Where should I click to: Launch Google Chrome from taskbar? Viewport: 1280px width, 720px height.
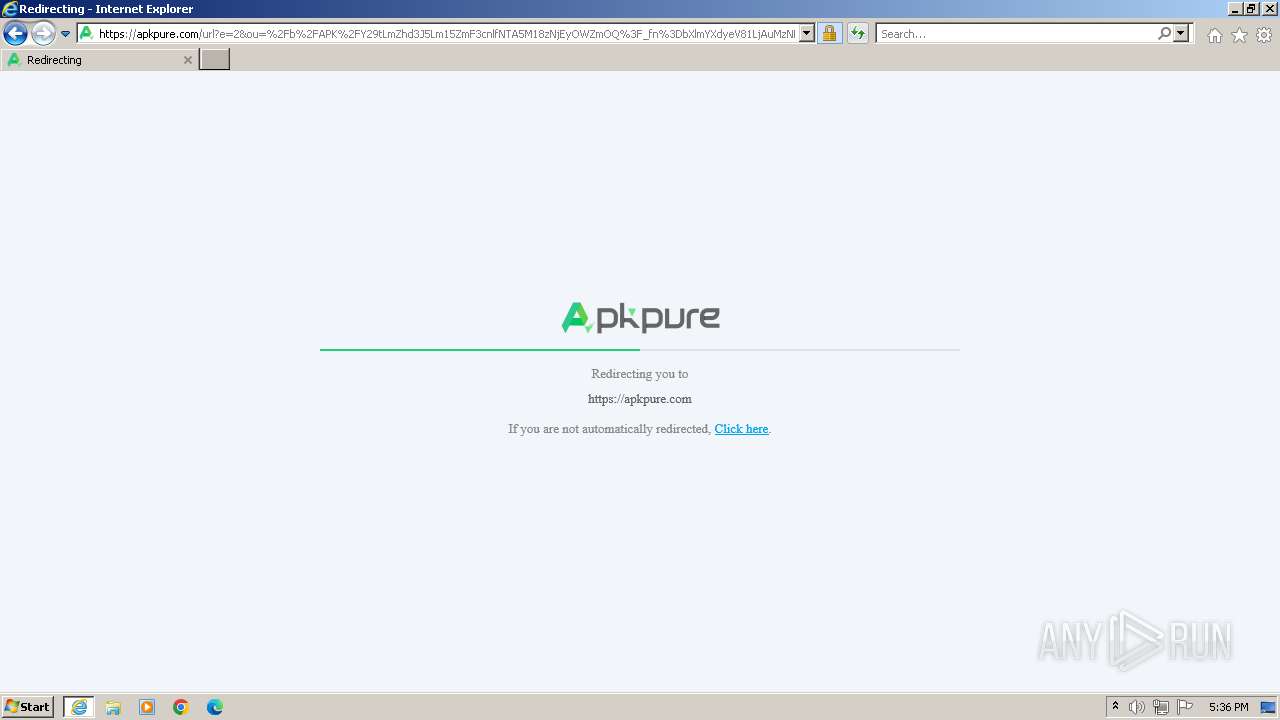click(x=181, y=707)
